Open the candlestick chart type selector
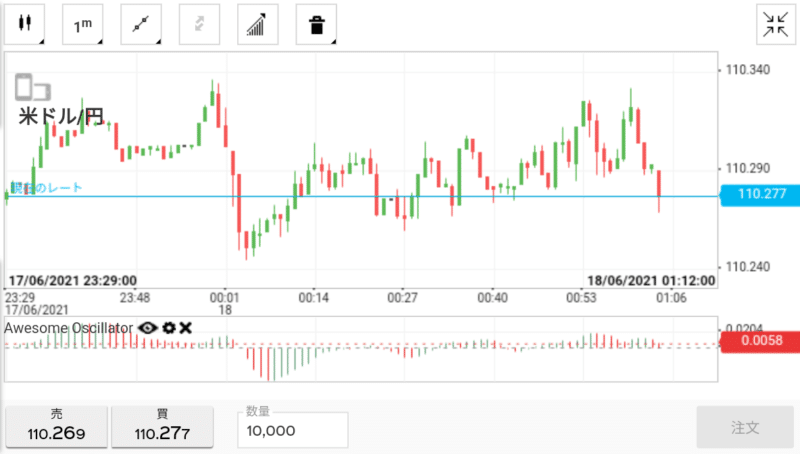The width and height of the screenshot is (800, 454). click(x=24, y=24)
